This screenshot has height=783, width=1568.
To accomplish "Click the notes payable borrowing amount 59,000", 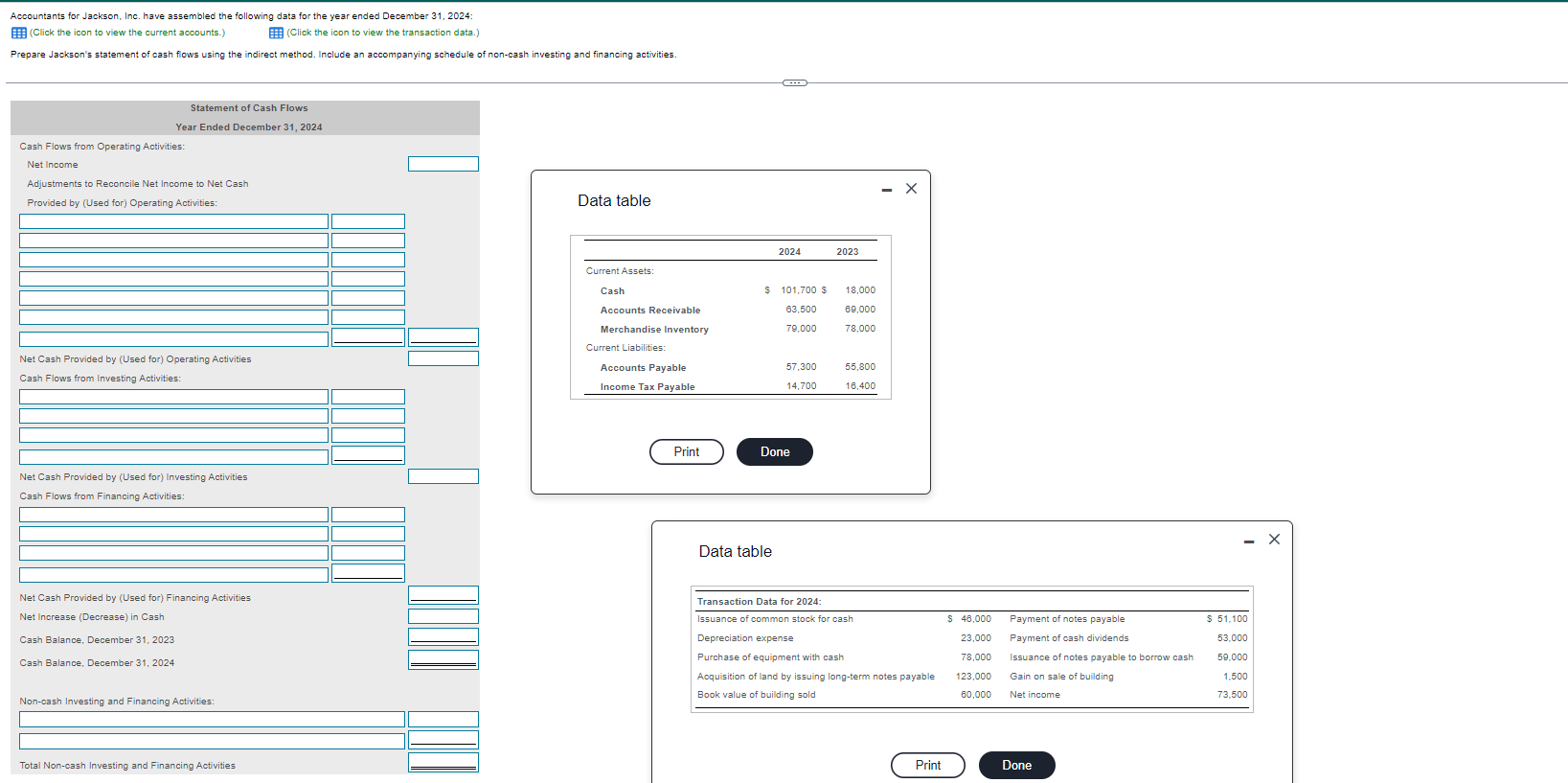I will point(1233,657).
